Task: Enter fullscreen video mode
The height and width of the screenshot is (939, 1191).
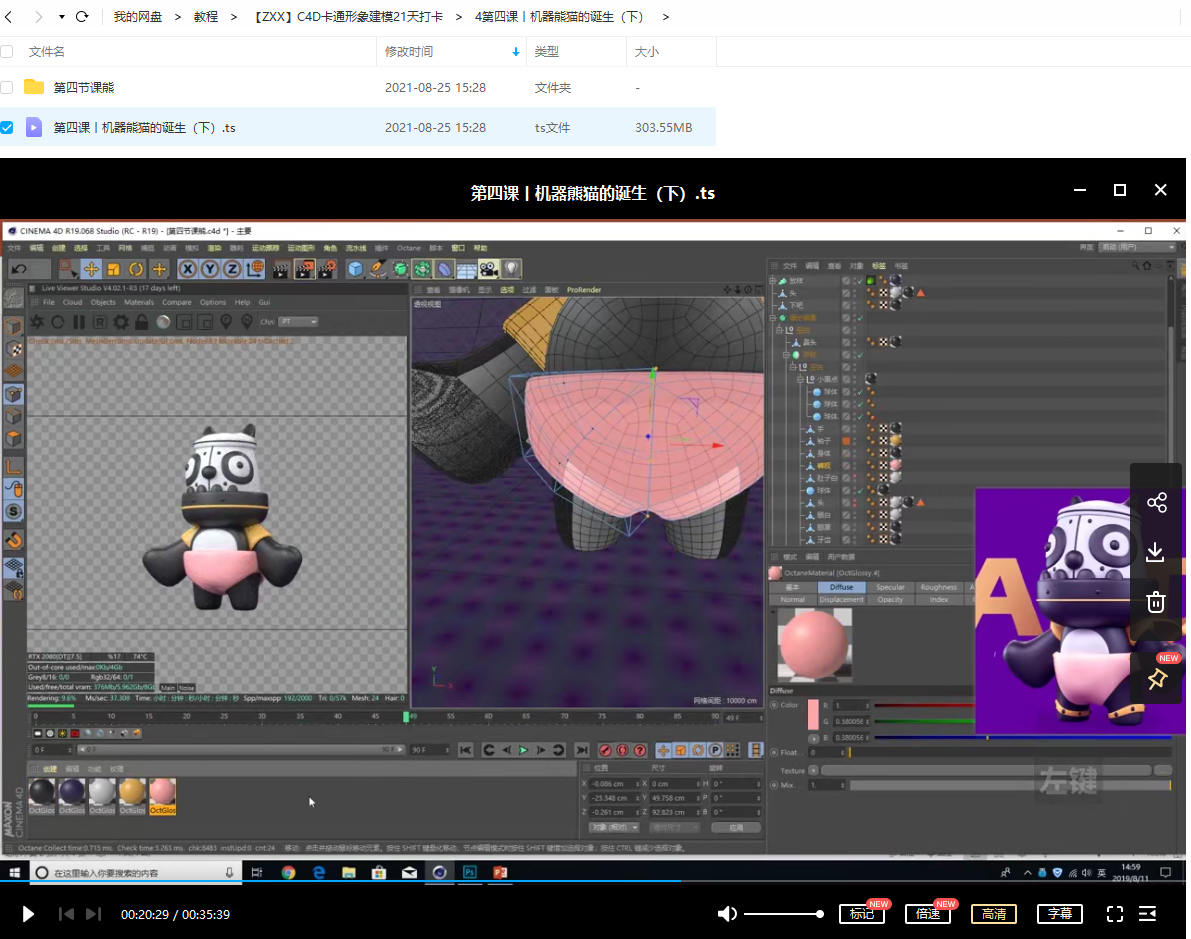Action: tap(1115, 914)
